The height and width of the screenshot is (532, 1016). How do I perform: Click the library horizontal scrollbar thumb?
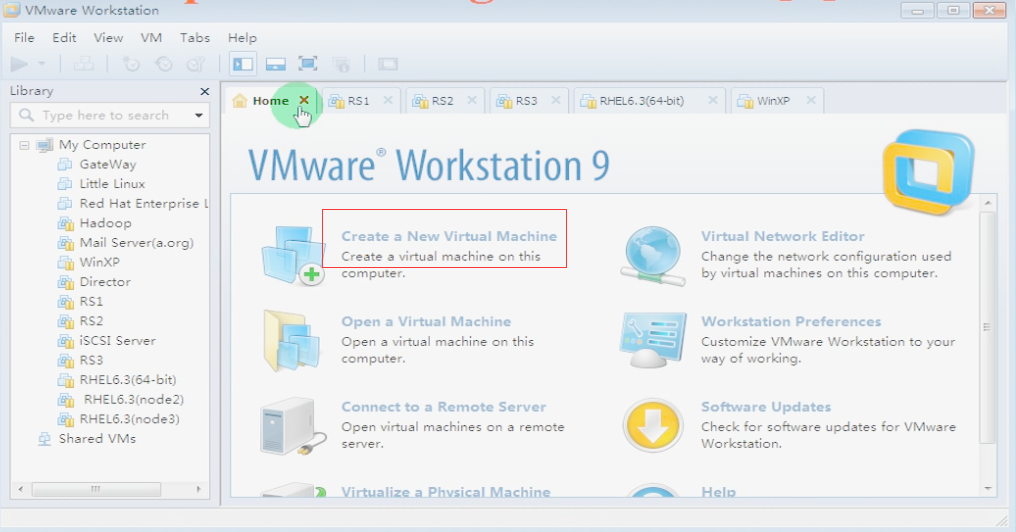click(x=96, y=489)
